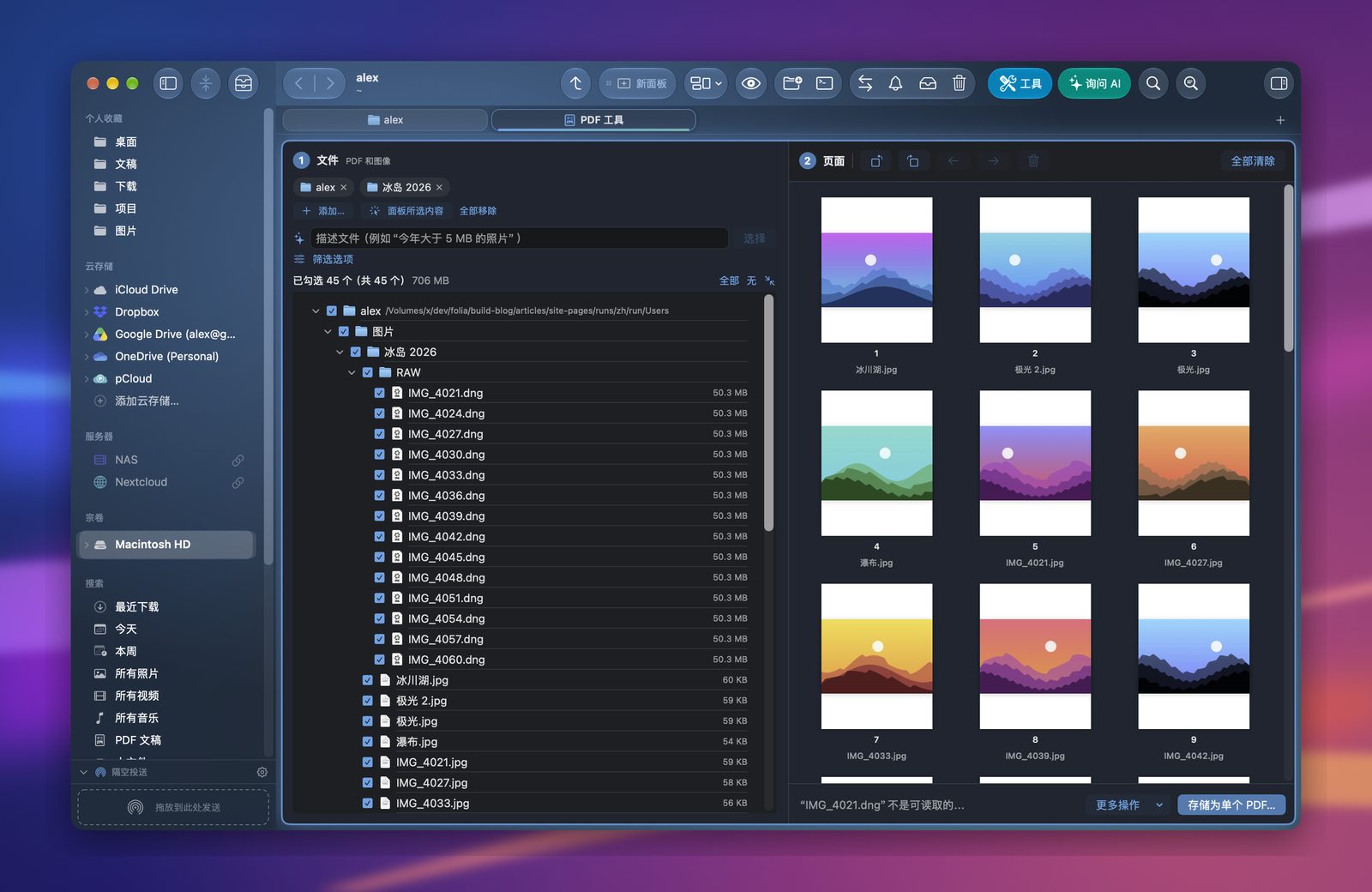
Task: Uncheck IMG_4021.dng checkbox
Action: tap(379, 393)
